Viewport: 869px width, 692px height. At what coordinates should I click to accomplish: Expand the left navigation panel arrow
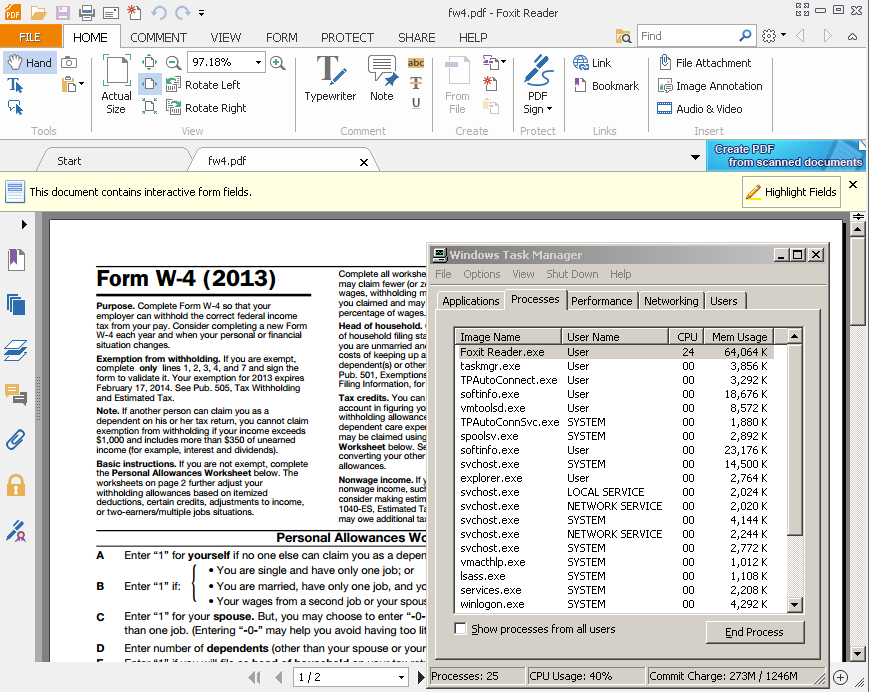click(x=24, y=224)
